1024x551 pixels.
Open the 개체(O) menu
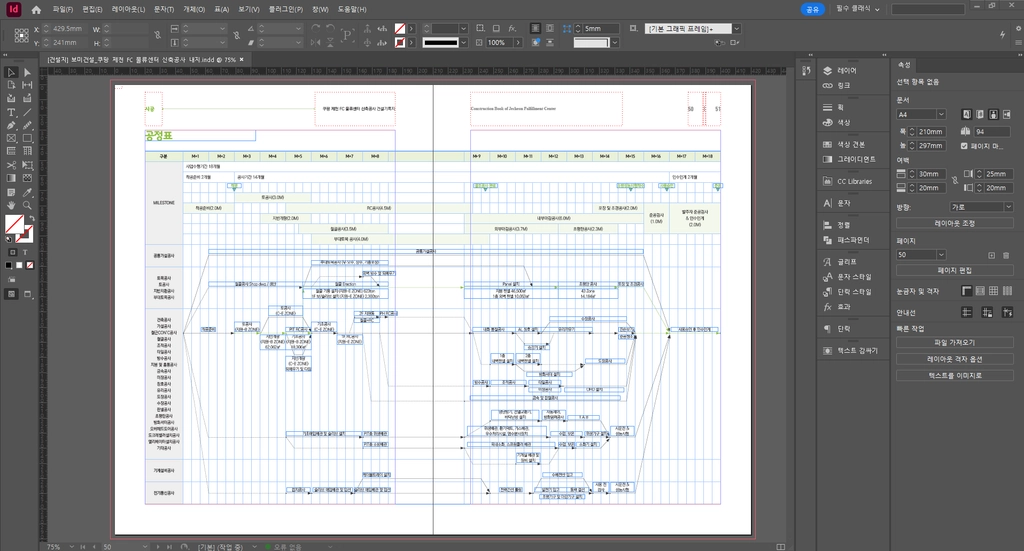coord(194,10)
